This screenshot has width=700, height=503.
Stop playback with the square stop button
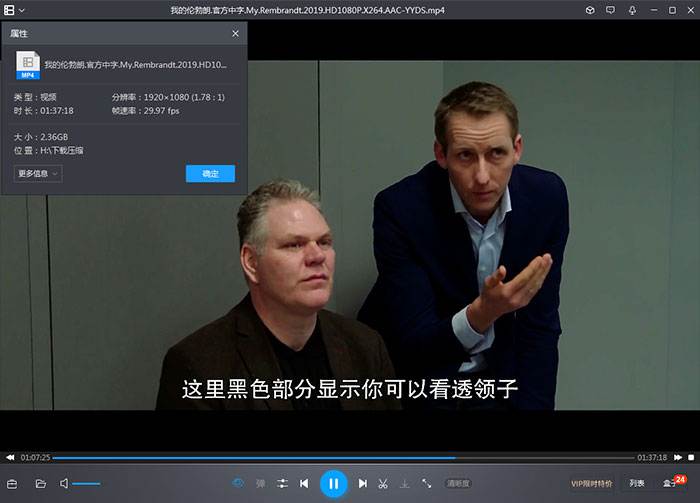click(x=691, y=457)
